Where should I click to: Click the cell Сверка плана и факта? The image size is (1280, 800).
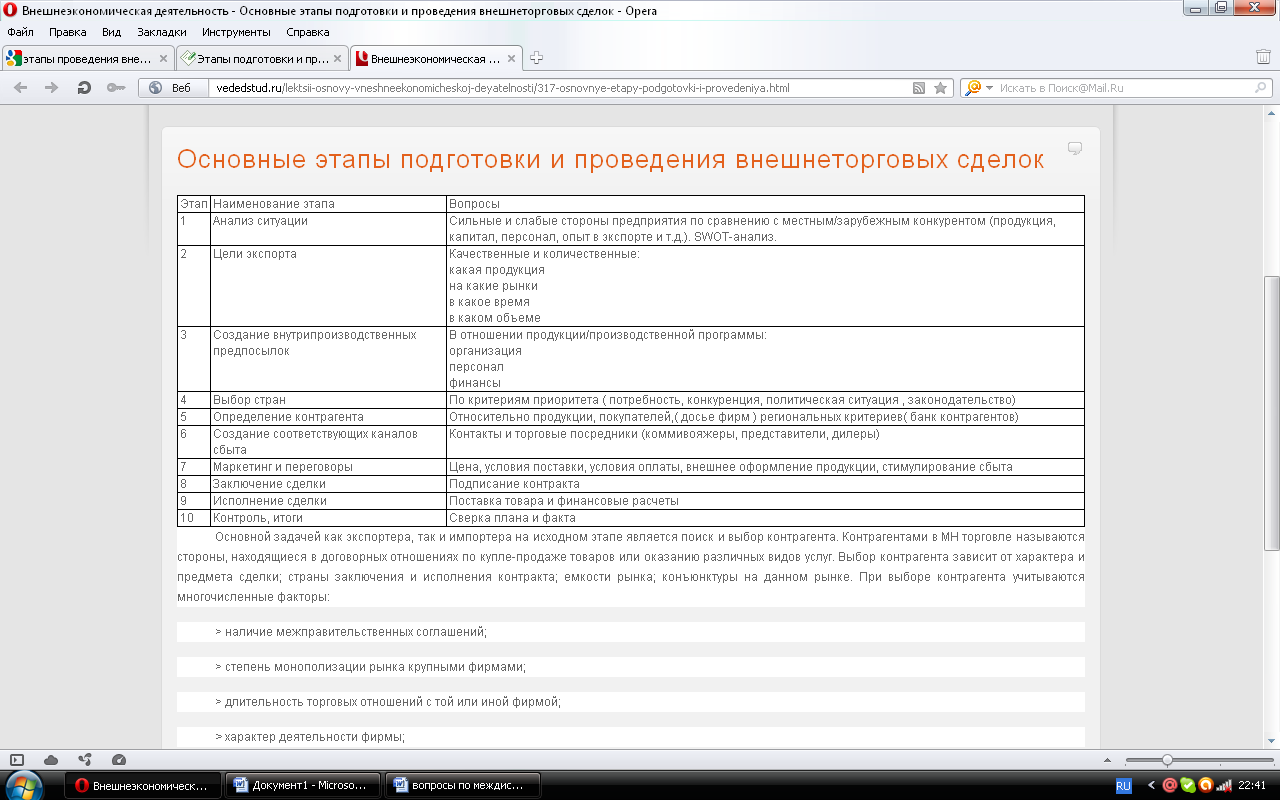click(765, 518)
